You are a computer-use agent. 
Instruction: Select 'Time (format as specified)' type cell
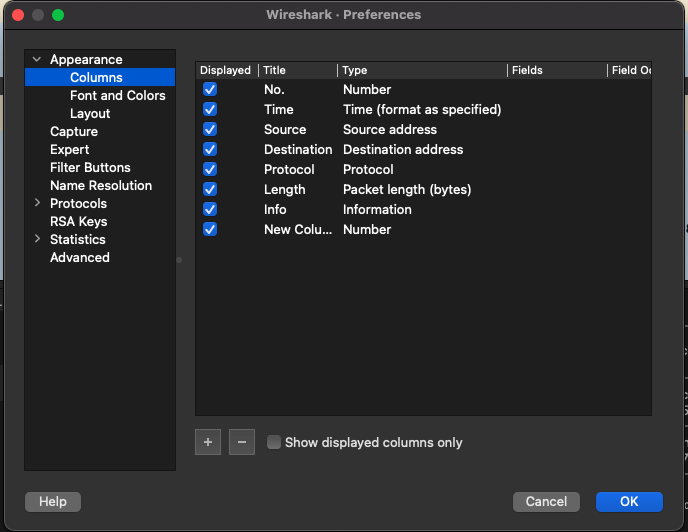pos(422,109)
